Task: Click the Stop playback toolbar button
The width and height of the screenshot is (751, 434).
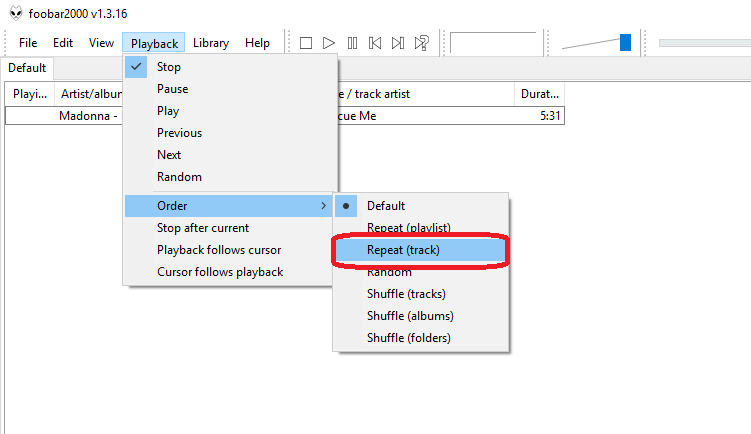Action: (x=306, y=43)
